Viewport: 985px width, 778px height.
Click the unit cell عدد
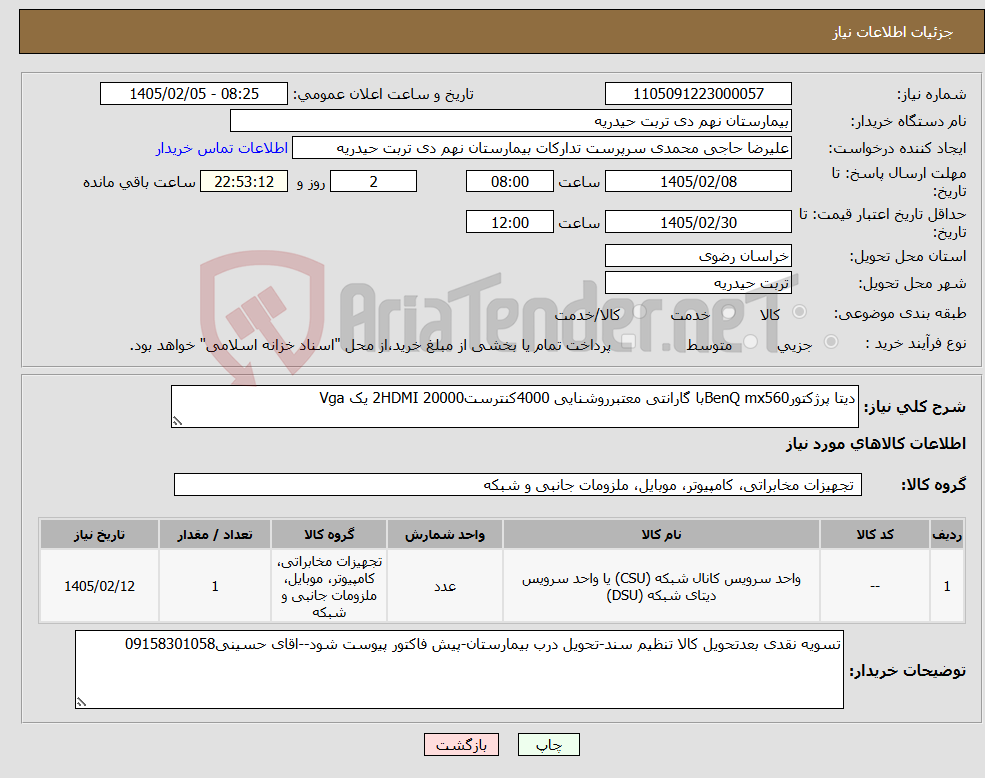pyautogui.click(x=445, y=586)
